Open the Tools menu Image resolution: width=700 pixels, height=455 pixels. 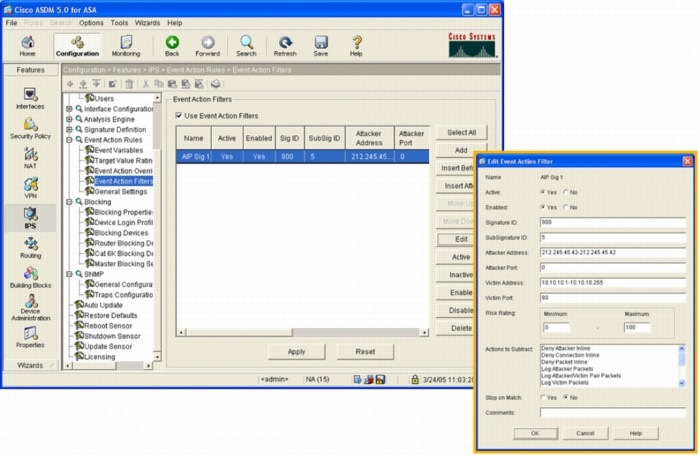pyautogui.click(x=119, y=23)
